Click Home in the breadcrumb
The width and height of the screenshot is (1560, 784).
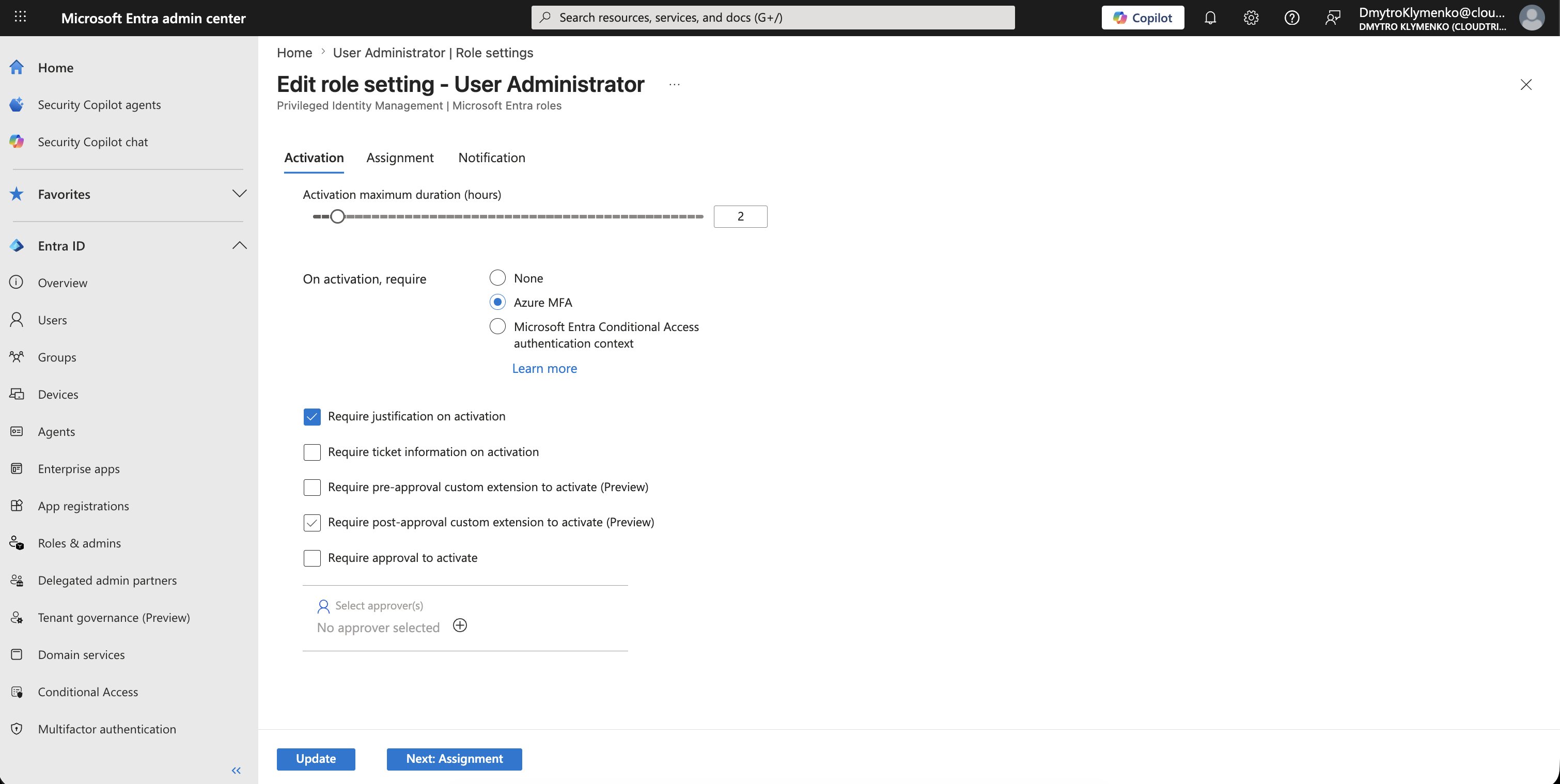tap(294, 53)
